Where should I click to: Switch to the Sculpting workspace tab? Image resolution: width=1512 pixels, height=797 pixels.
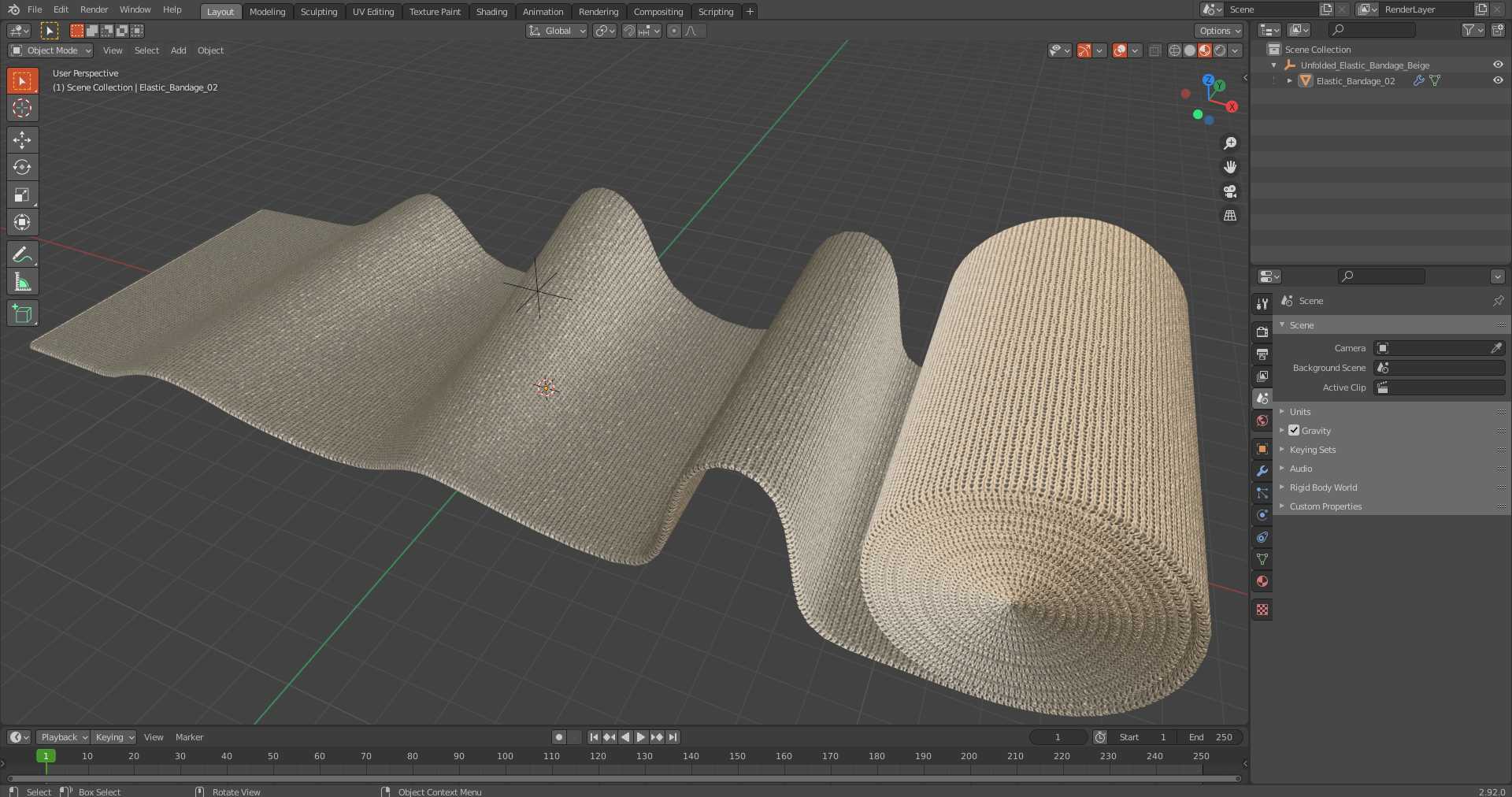pyautogui.click(x=318, y=12)
